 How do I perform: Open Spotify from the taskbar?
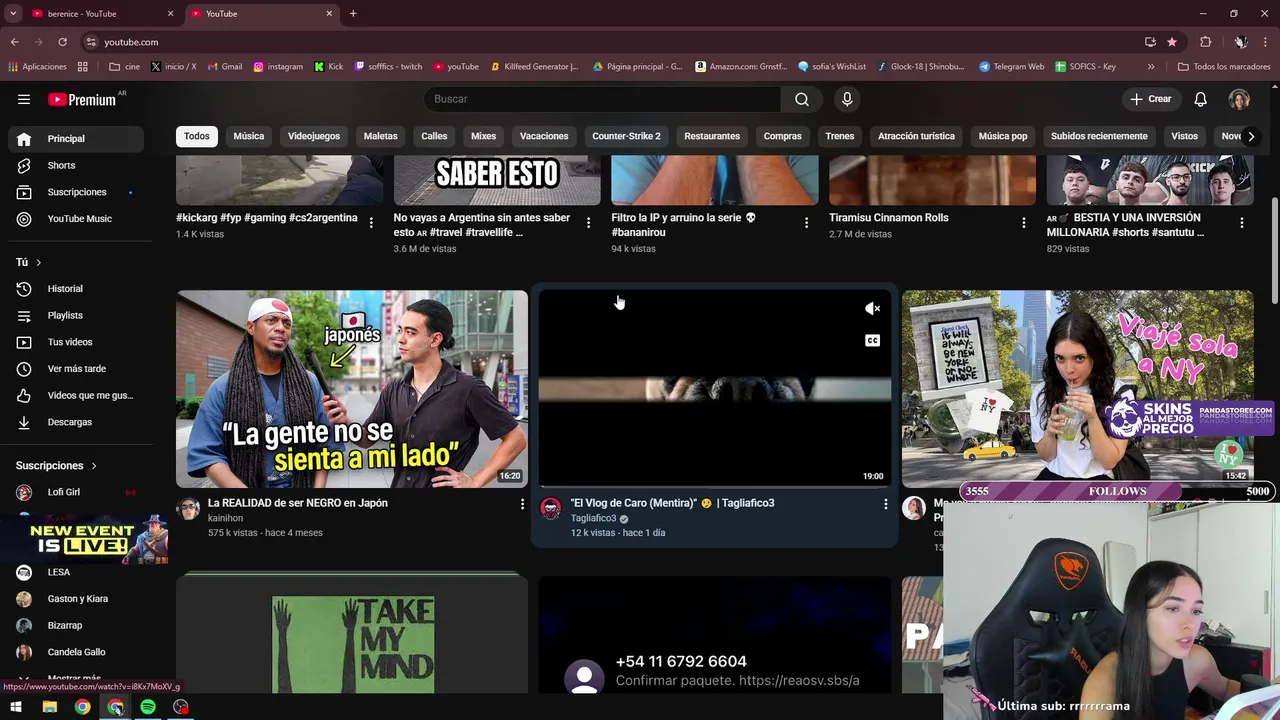148,707
